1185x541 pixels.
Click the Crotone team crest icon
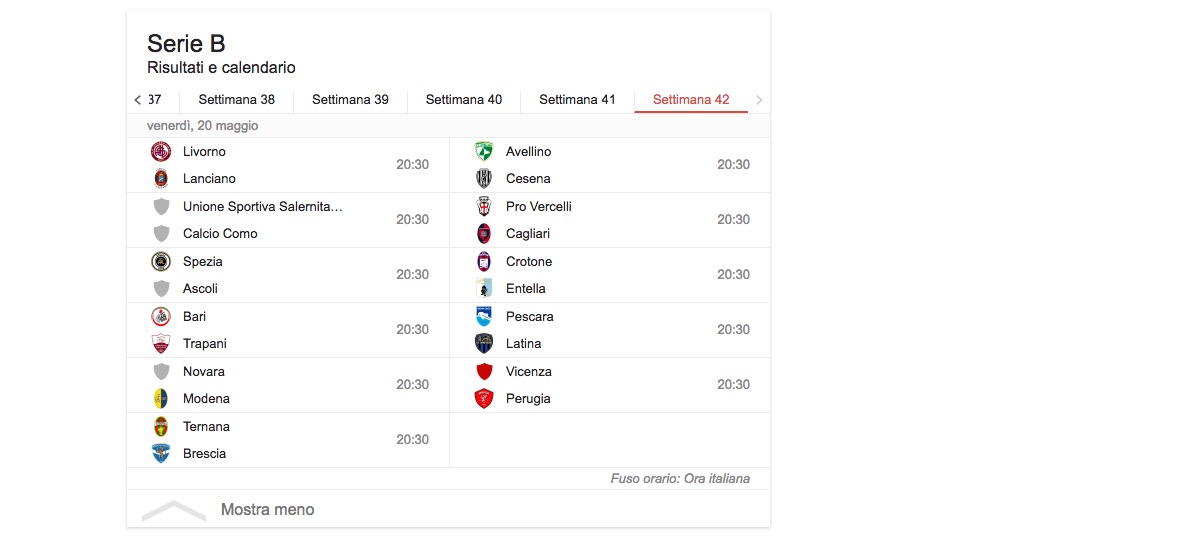(484, 262)
